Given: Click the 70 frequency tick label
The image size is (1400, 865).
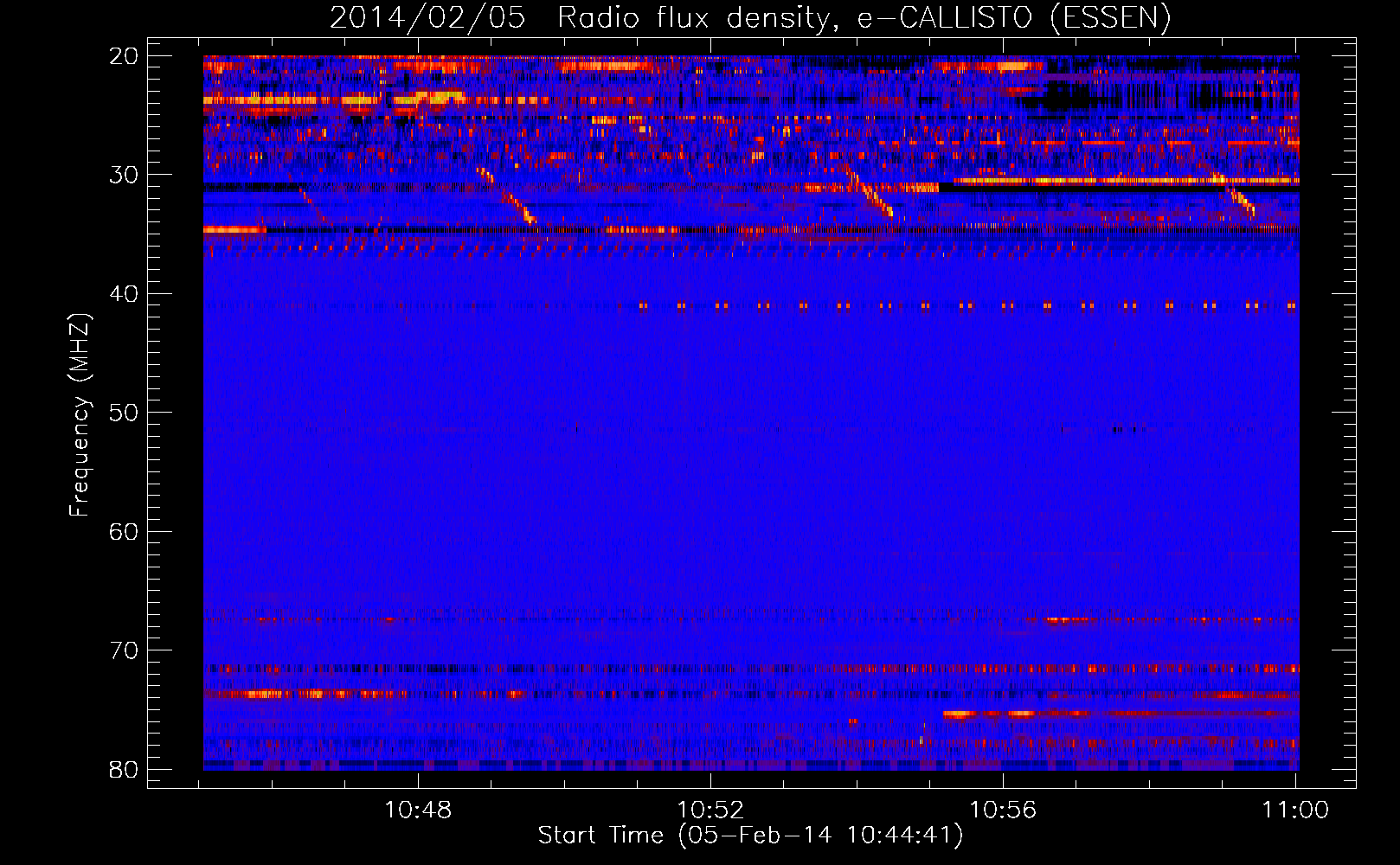Looking at the screenshot, I should [124, 650].
